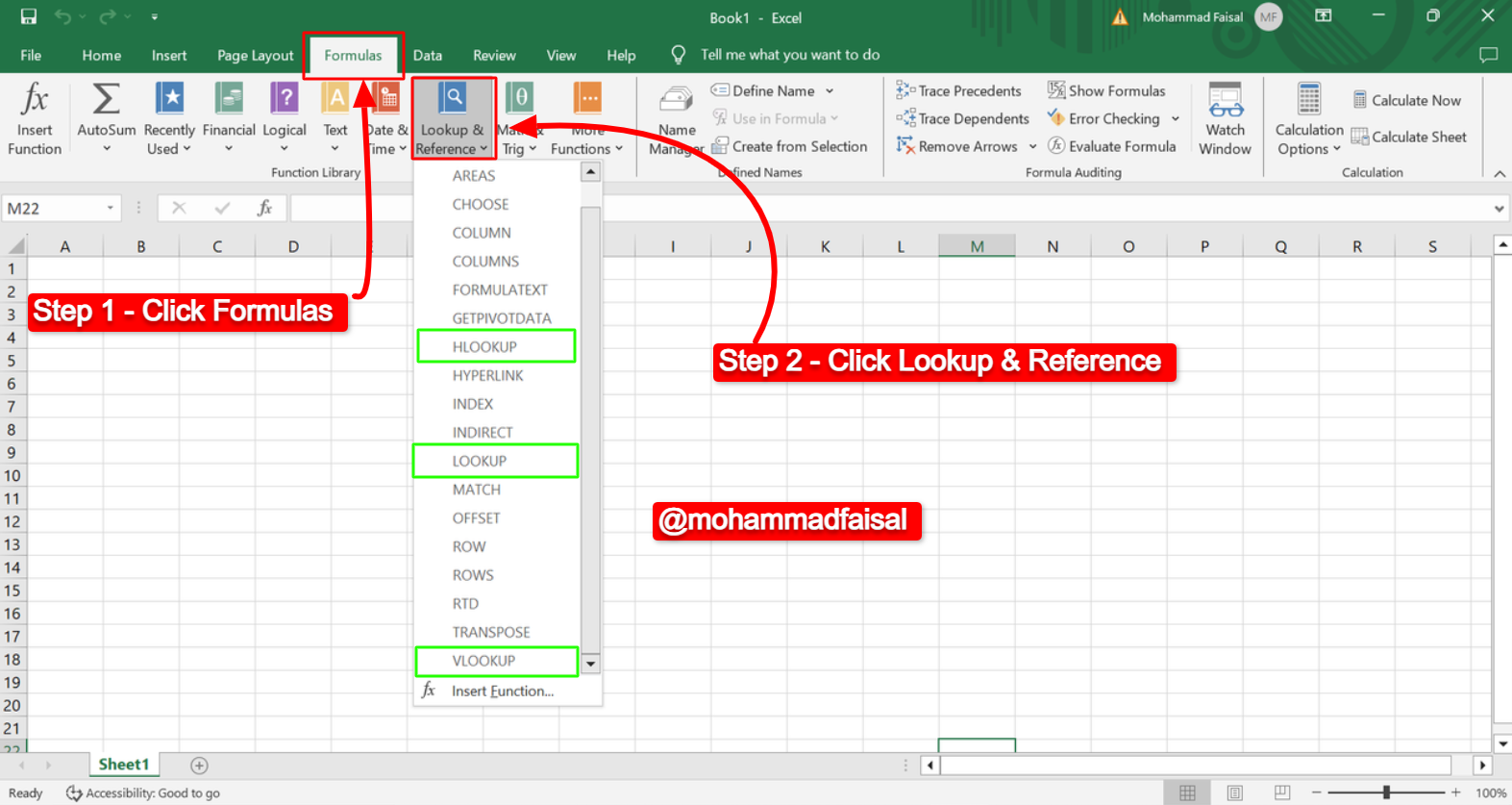
Task: Open Recently Used functions
Action: coord(169,119)
